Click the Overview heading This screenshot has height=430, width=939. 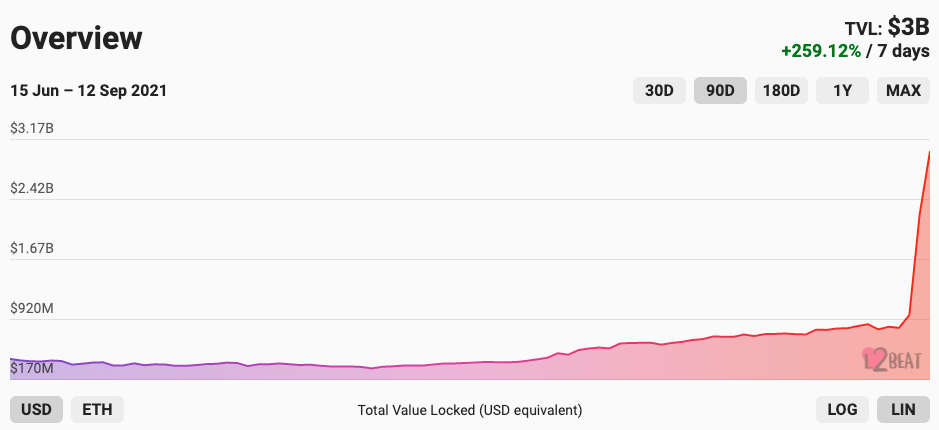[x=77, y=38]
